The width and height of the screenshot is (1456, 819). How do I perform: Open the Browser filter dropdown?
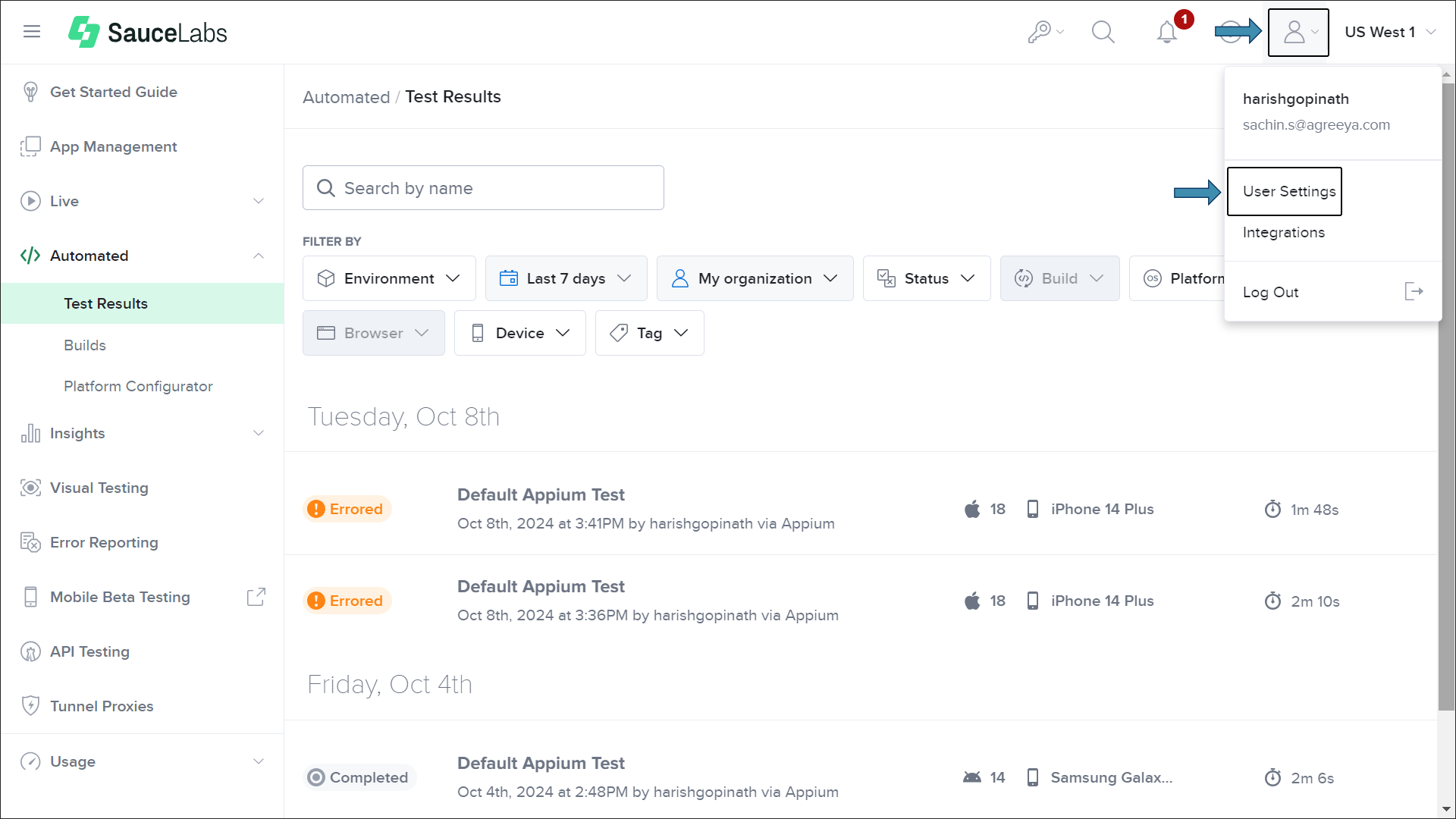[373, 333]
